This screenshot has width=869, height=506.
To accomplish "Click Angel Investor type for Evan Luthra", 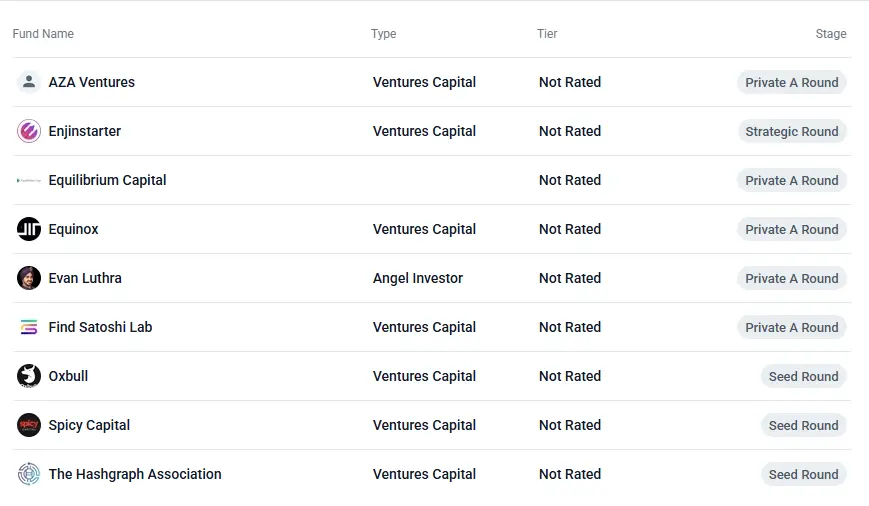I will (418, 278).
